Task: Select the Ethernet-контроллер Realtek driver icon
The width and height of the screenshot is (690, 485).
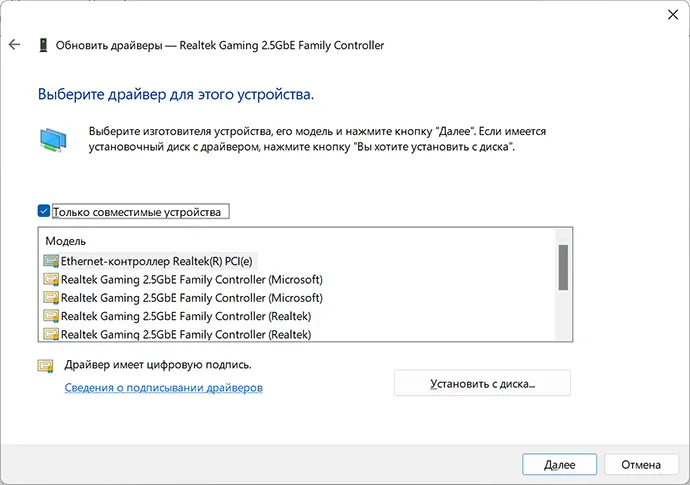Action: [51, 261]
